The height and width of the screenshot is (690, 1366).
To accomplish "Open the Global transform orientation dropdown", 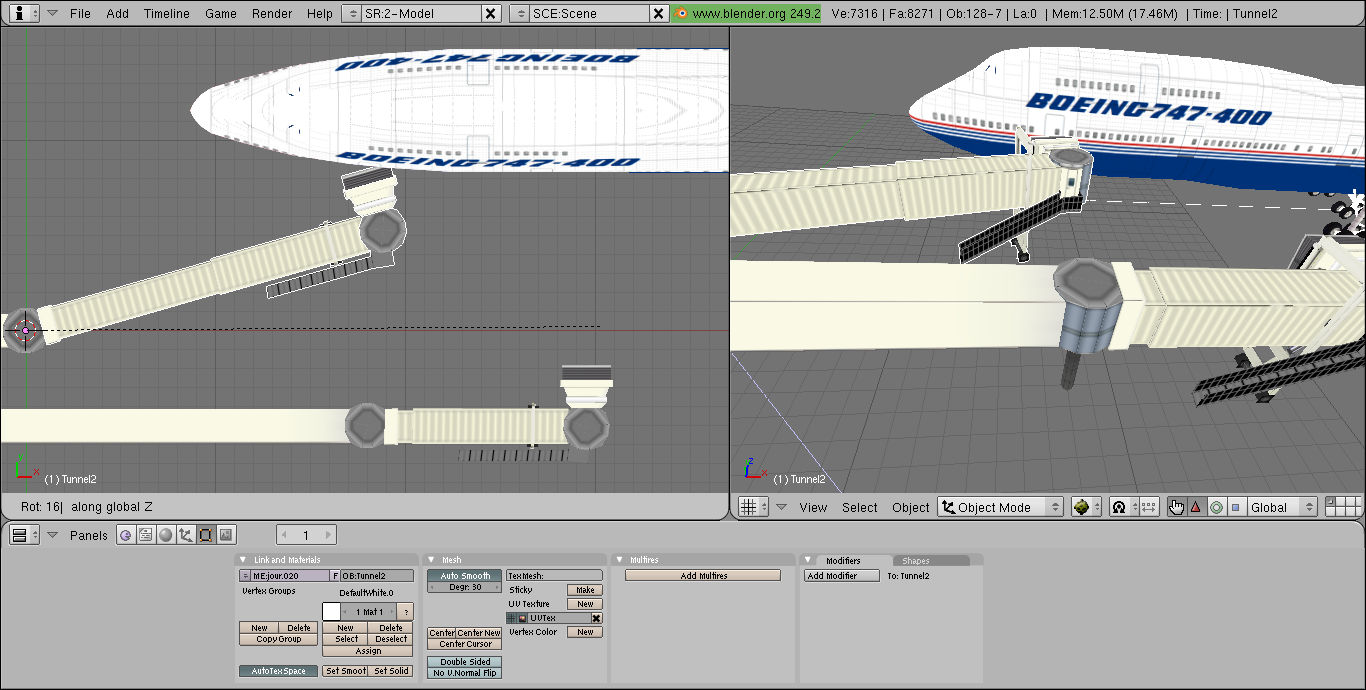I will pyautogui.click(x=1283, y=507).
